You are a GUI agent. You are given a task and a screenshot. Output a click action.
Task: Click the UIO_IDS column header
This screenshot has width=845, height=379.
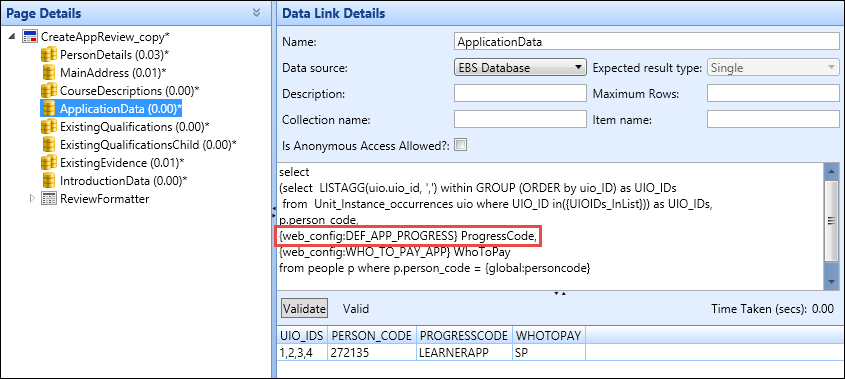click(301, 335)
